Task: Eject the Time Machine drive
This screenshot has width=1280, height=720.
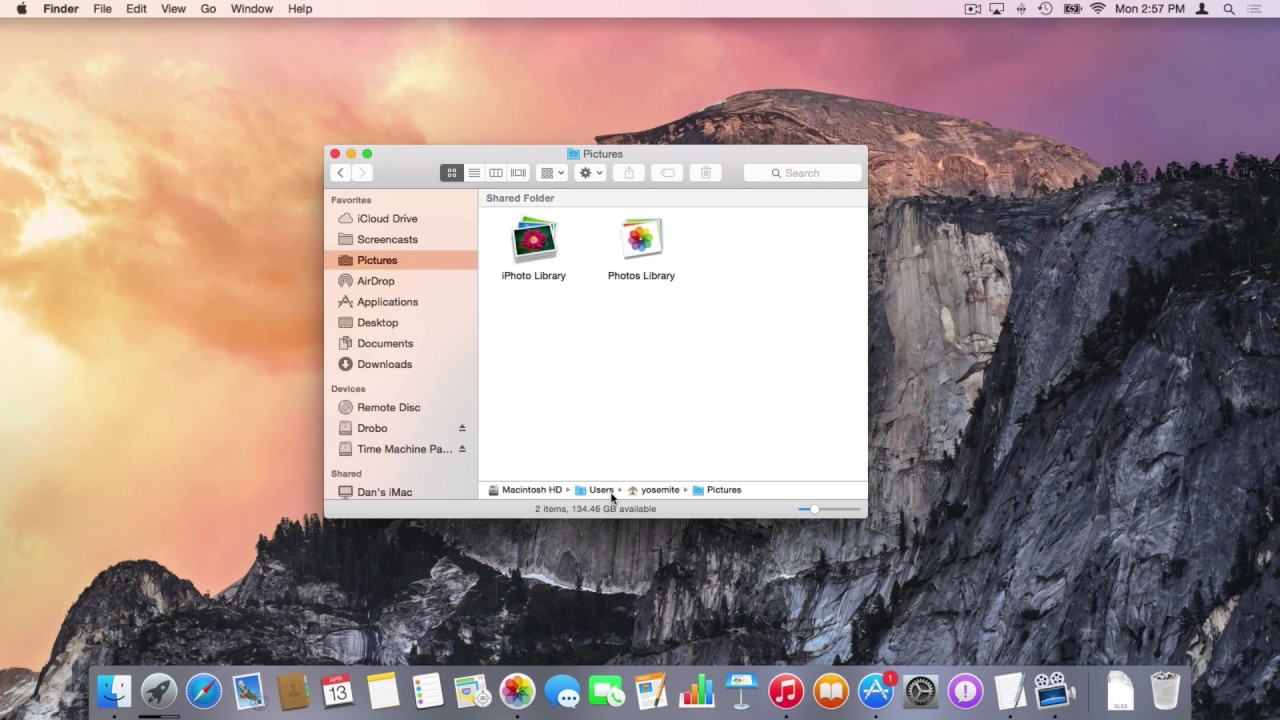Action: [462, 449]
